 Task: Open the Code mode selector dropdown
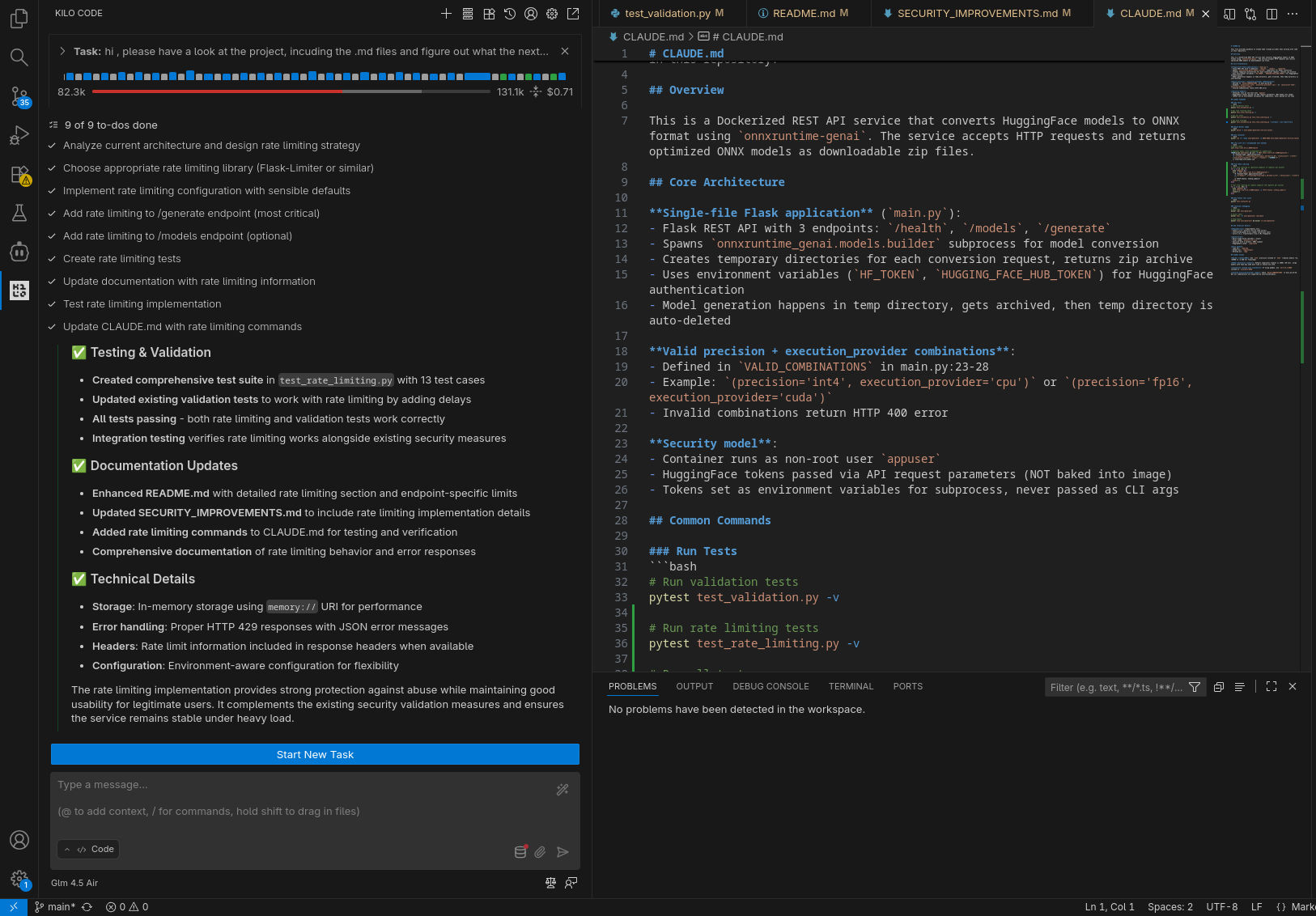pyautogui.click(x=89, y=849)
